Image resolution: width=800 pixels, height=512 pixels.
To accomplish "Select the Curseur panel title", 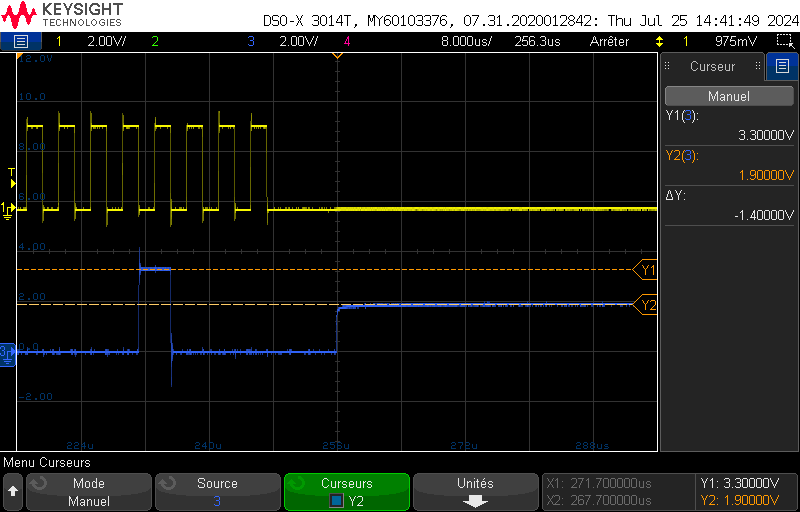I will click(712, 66).
